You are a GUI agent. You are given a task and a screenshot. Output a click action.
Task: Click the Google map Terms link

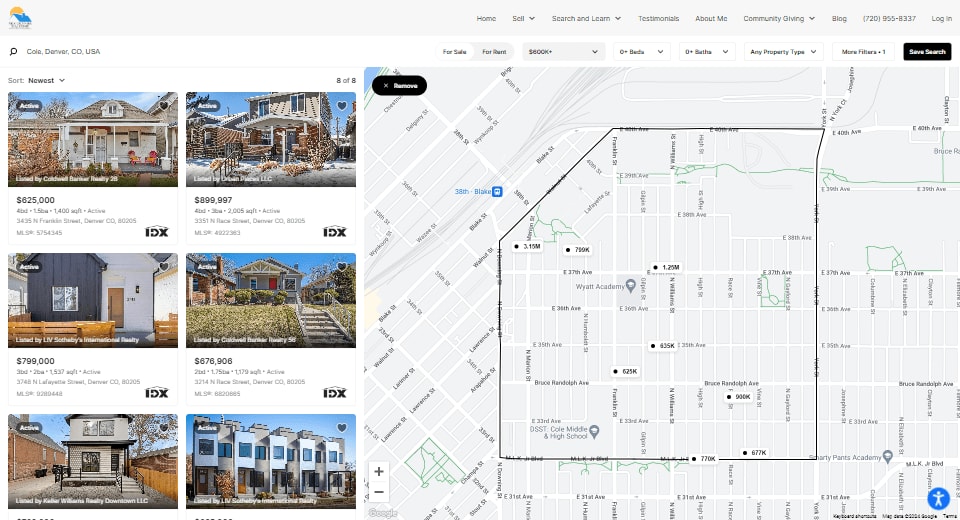(949, 516)
